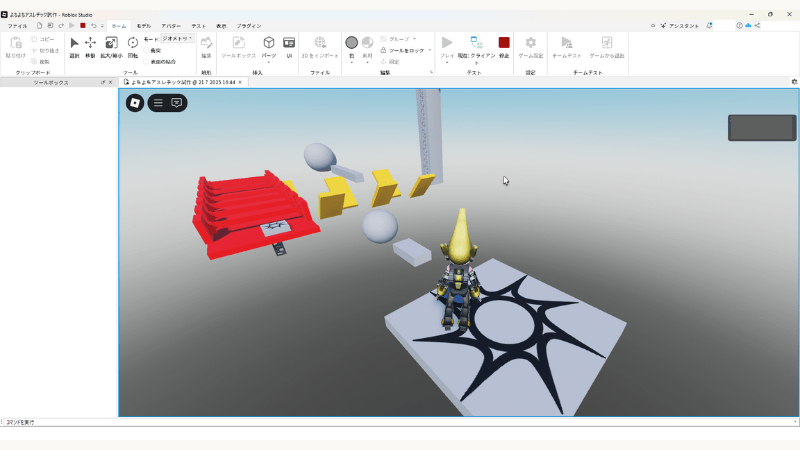This screenshot has height=450, width=800.
Task: Open the Roblox logo menu in viewport
Action: click(135, 103)
